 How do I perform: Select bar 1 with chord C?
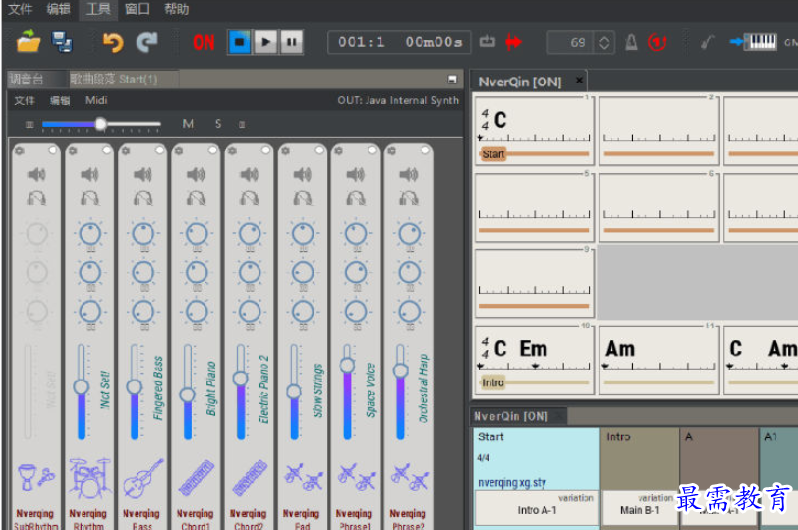coord(534,130)
